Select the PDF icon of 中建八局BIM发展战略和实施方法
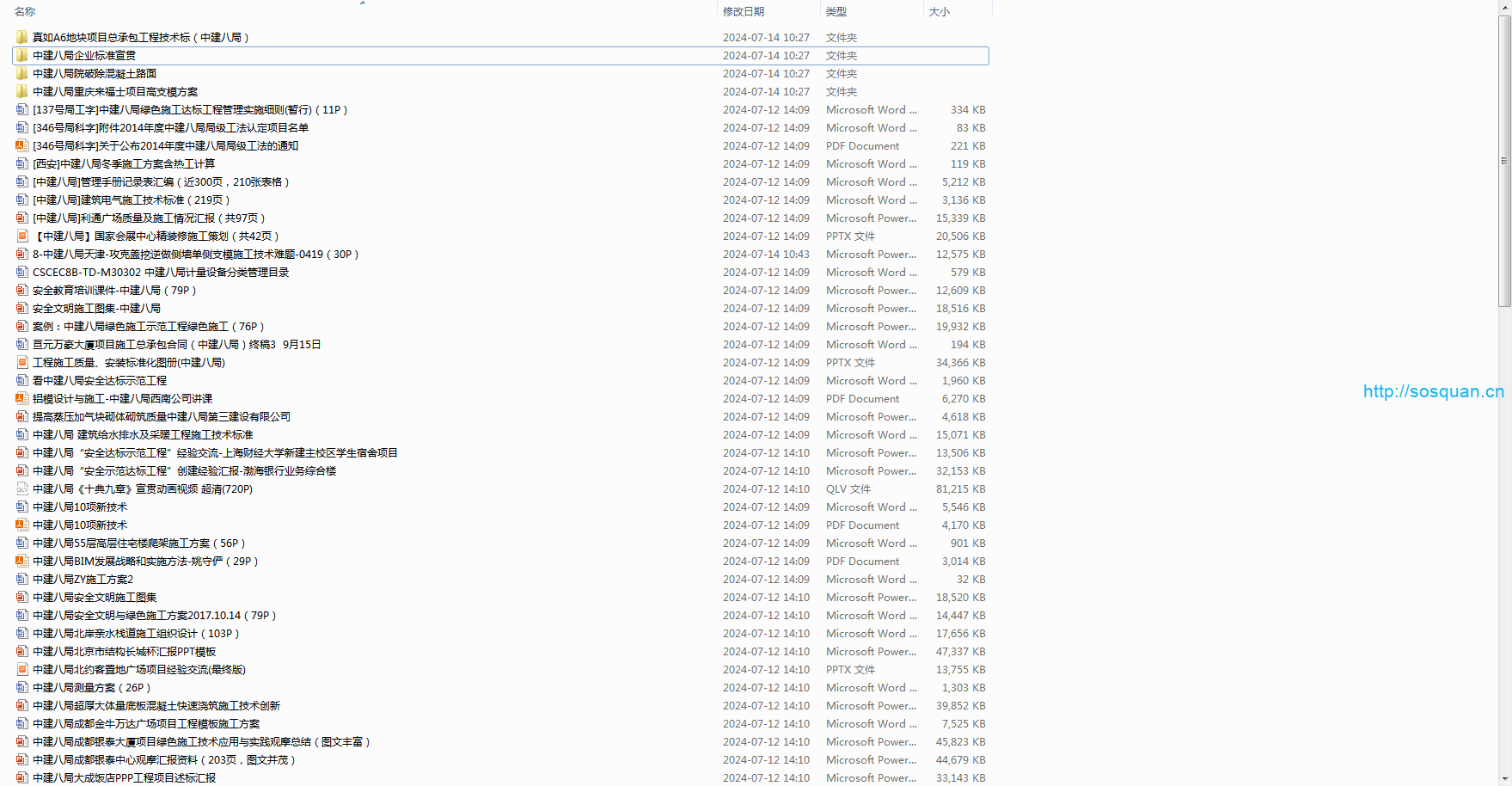This screenshot has width=1512, height=786. [x=22, y=561]
